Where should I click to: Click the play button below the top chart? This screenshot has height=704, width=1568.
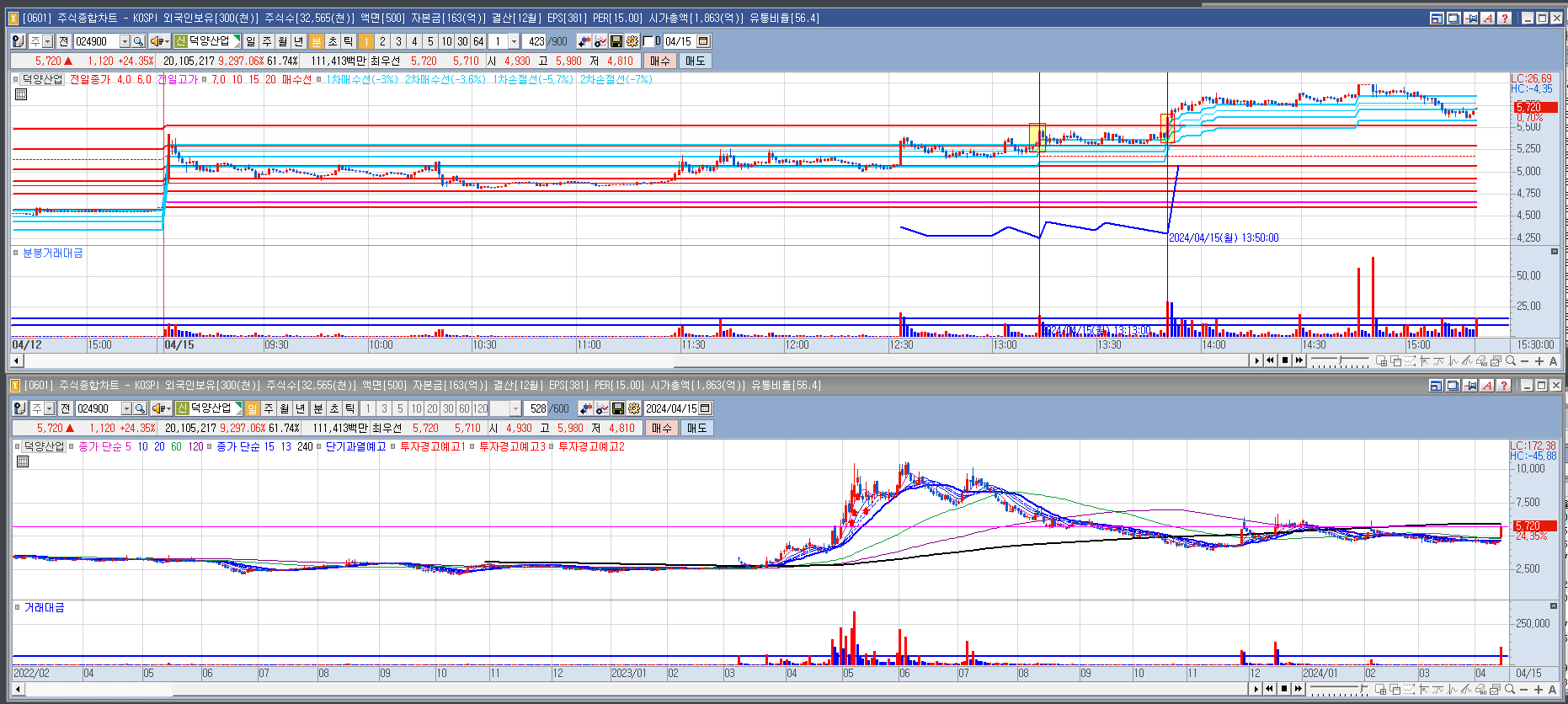point(1256,360)
